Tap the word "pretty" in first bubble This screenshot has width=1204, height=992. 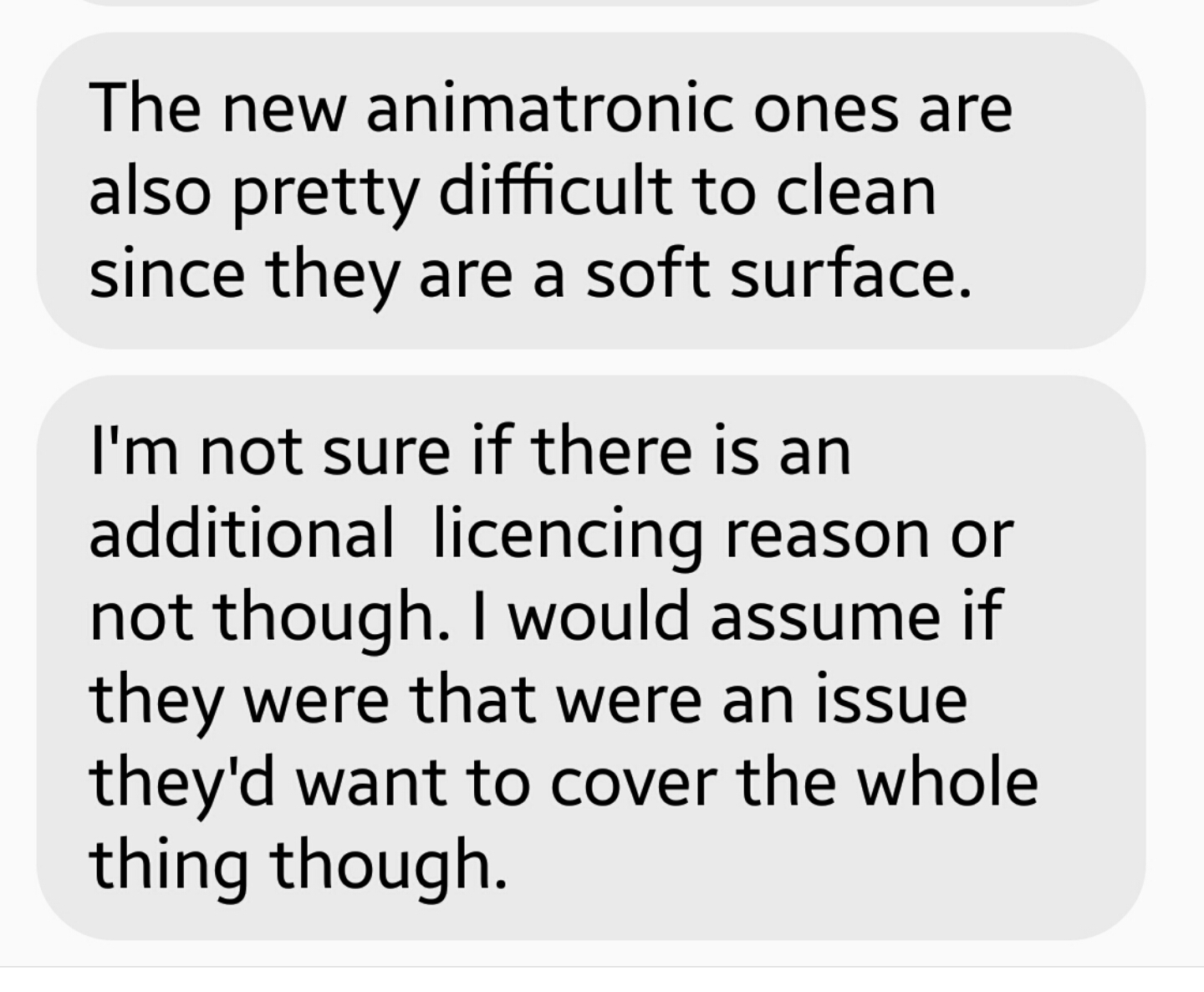(324, 197)
